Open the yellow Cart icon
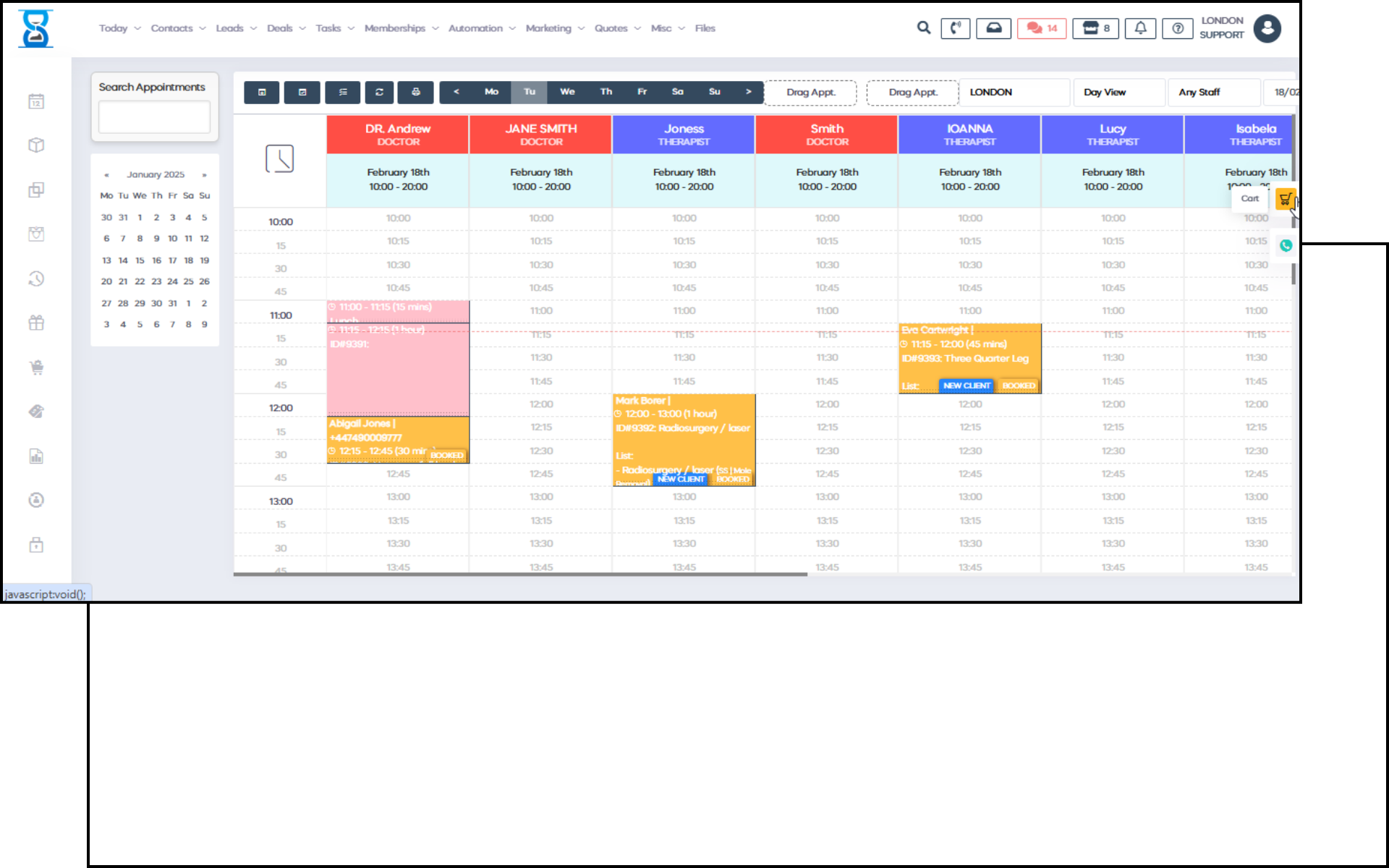 pos(1285,199)
